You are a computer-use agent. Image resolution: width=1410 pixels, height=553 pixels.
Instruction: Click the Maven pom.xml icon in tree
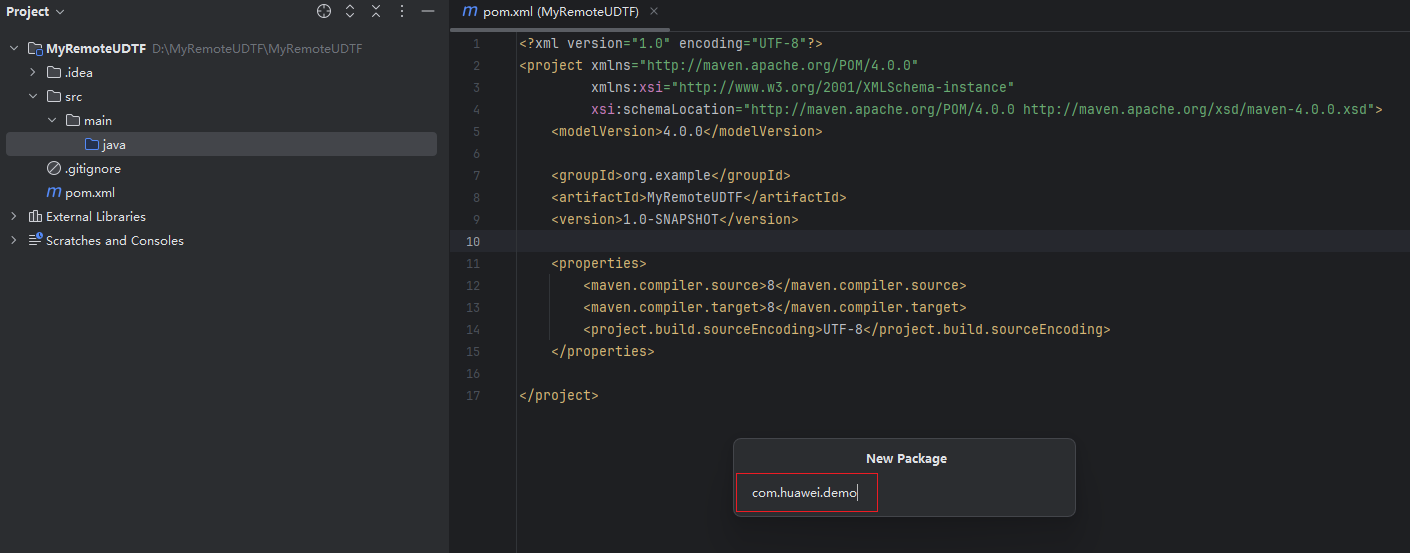54,192
